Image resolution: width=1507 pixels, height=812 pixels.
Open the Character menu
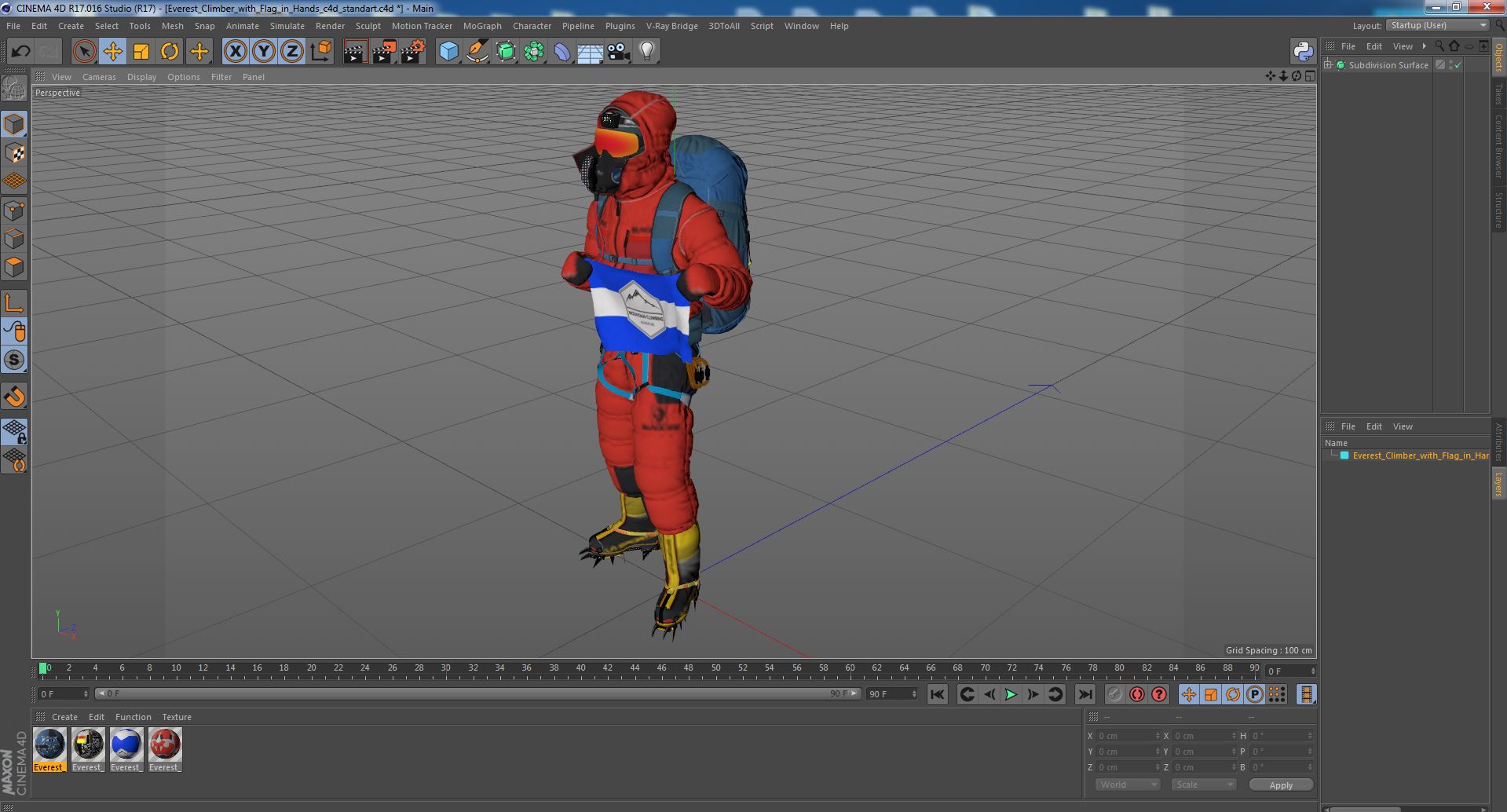tap(532, 26)
